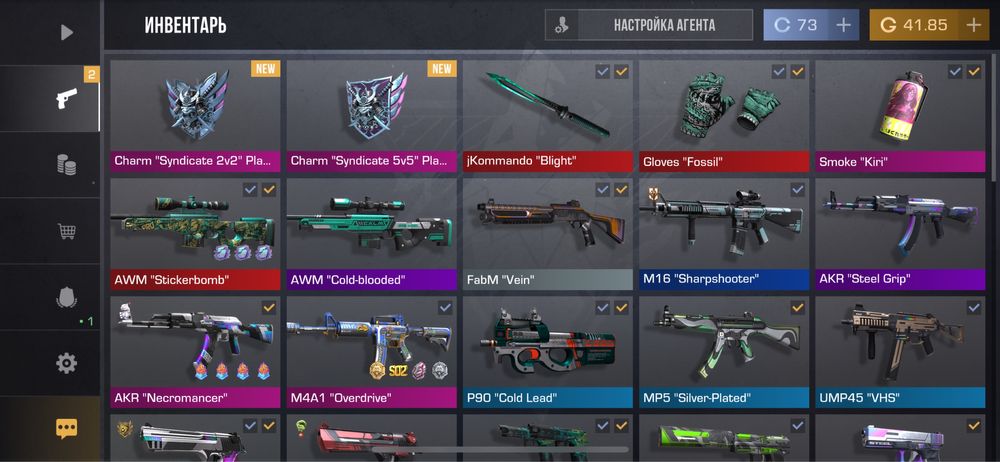This screenshot has width=1000, height=462.
Task: Toggle blue checkmark on jKommando "Blight"
Action: coord(603,71)
